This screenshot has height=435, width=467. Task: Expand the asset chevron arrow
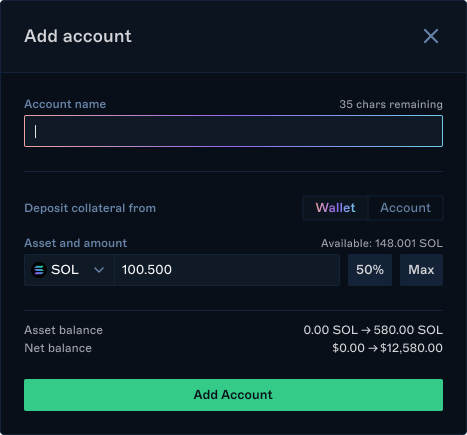click(99, 270)
